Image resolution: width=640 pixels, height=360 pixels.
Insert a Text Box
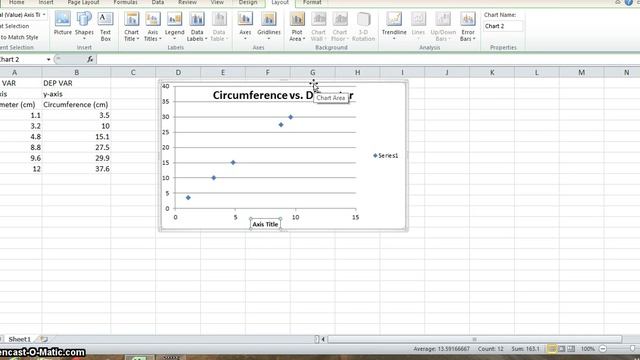click(105, 26)
